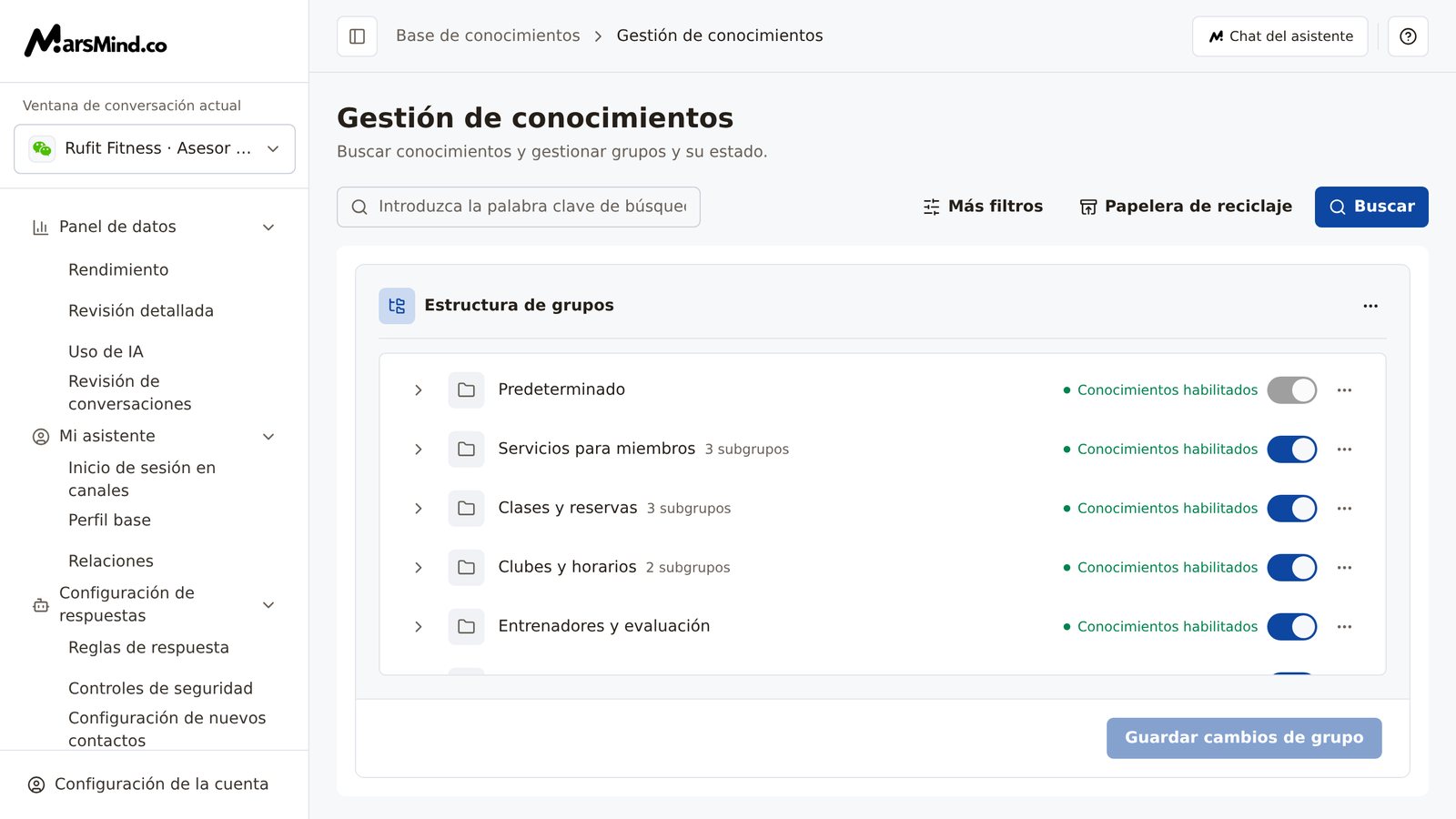This screenshot has width=1456, height=819.
Task: Expand the Clases y reservas group
Action: (x=419, y=509)
